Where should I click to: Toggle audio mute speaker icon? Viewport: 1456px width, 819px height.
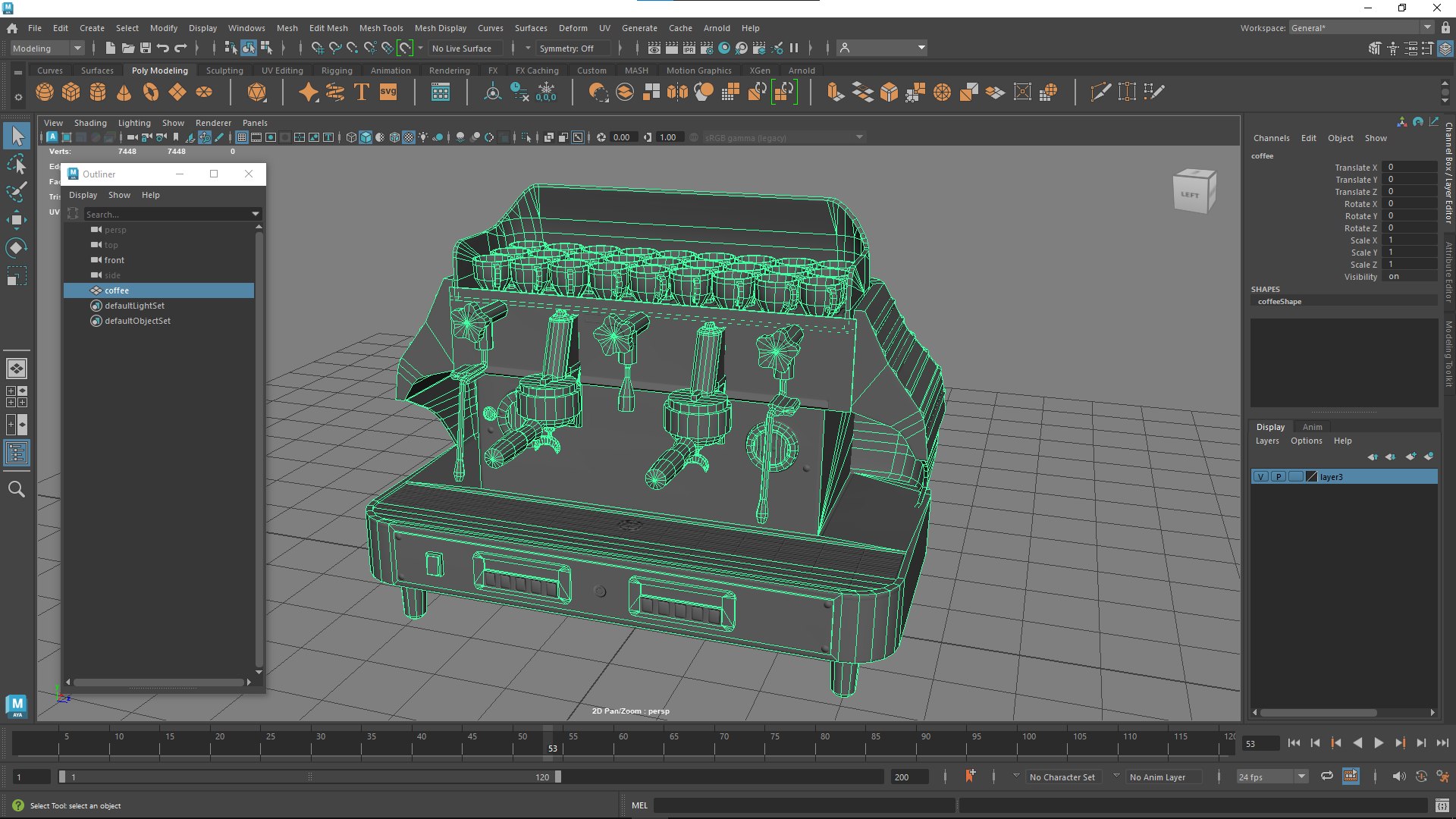(1398, 776)
